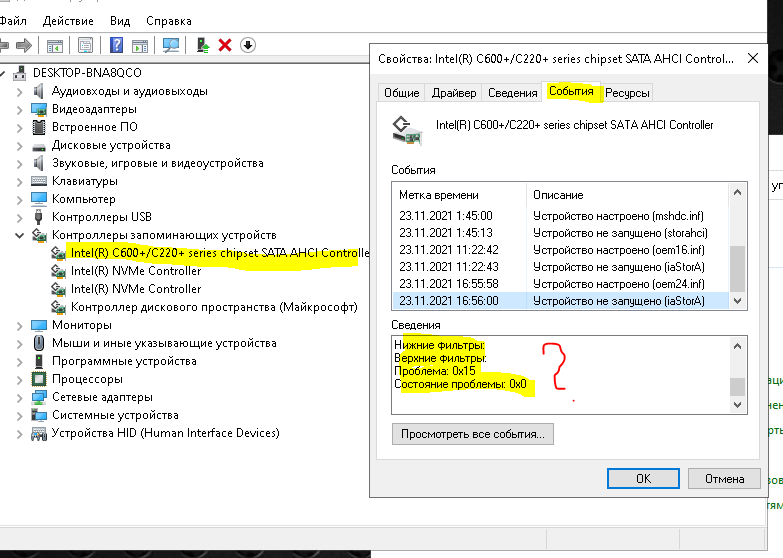Select the first Intel(R) NVMe Controller entry
The height and width of the screenshot is (558, 783).
click(x=136, y=271)
